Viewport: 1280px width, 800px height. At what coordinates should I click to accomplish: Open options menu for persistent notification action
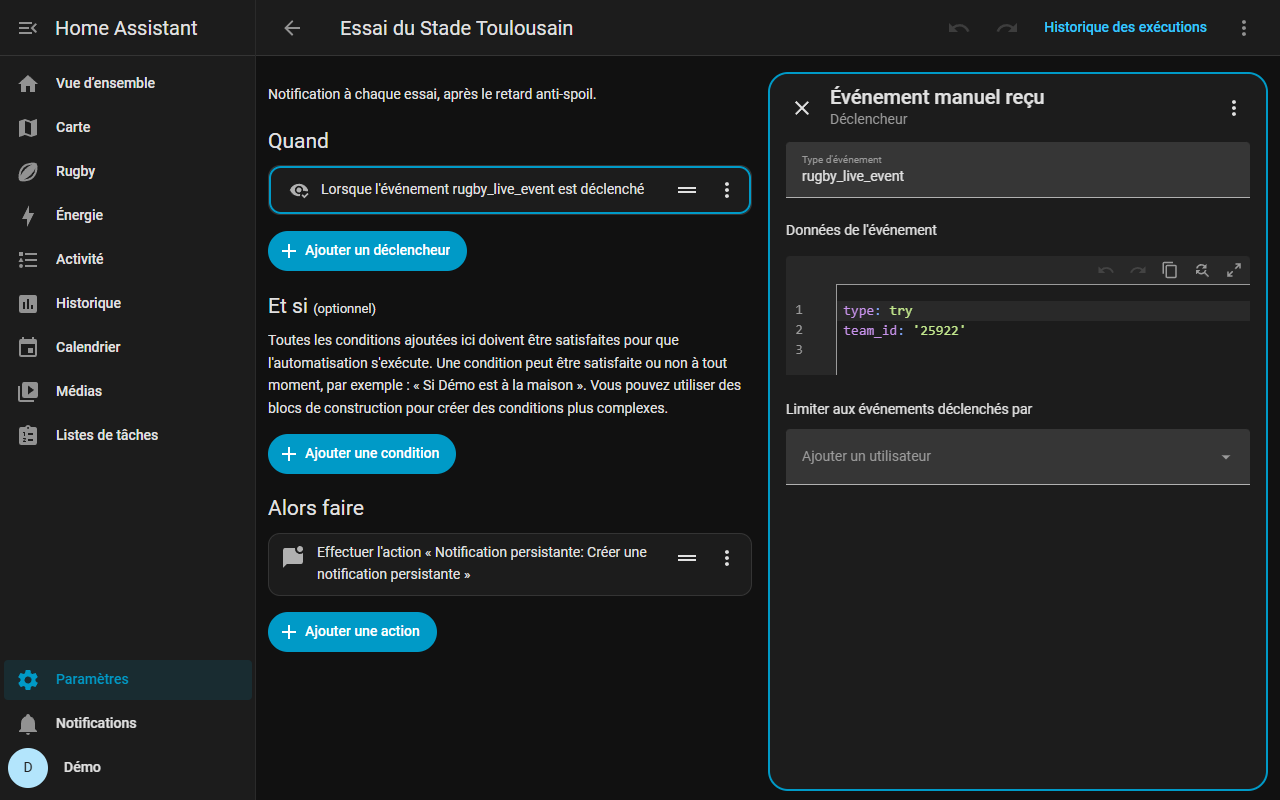coord(727,558)
